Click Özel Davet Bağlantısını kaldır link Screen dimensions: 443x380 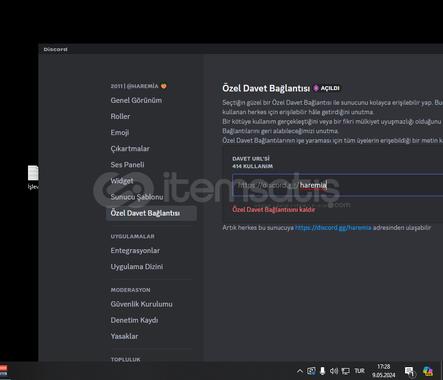pos(273,209)
